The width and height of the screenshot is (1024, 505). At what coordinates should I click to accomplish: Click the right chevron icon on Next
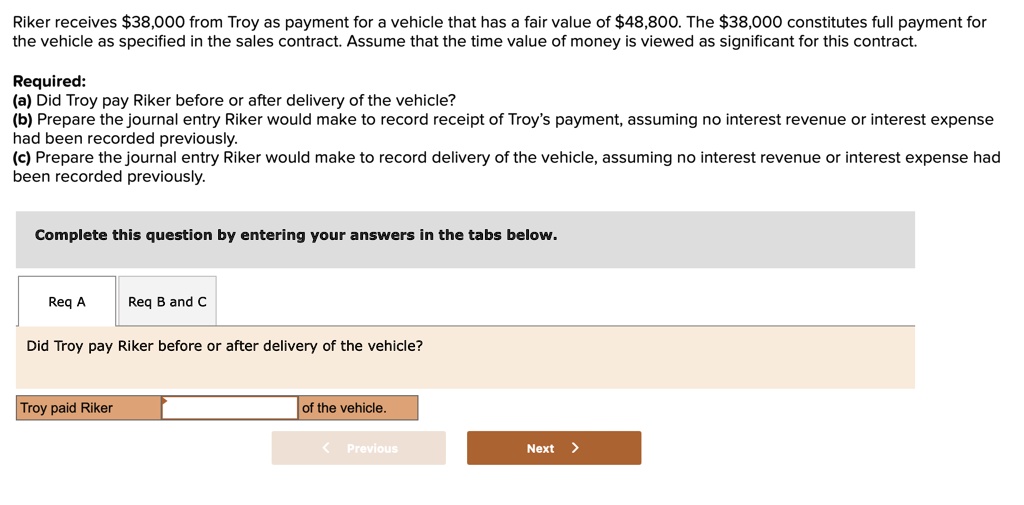tap(575, 448)
